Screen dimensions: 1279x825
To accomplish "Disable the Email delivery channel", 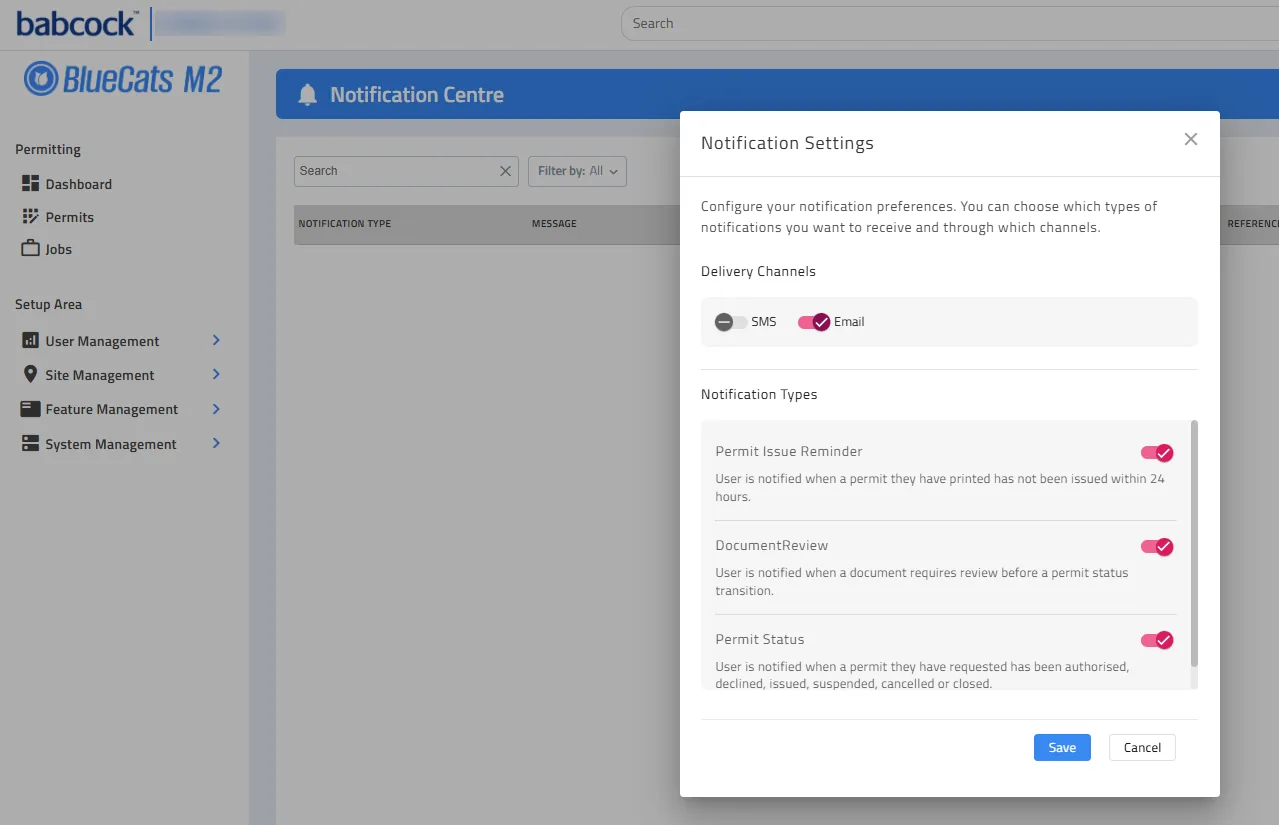I will pos(814,322).
